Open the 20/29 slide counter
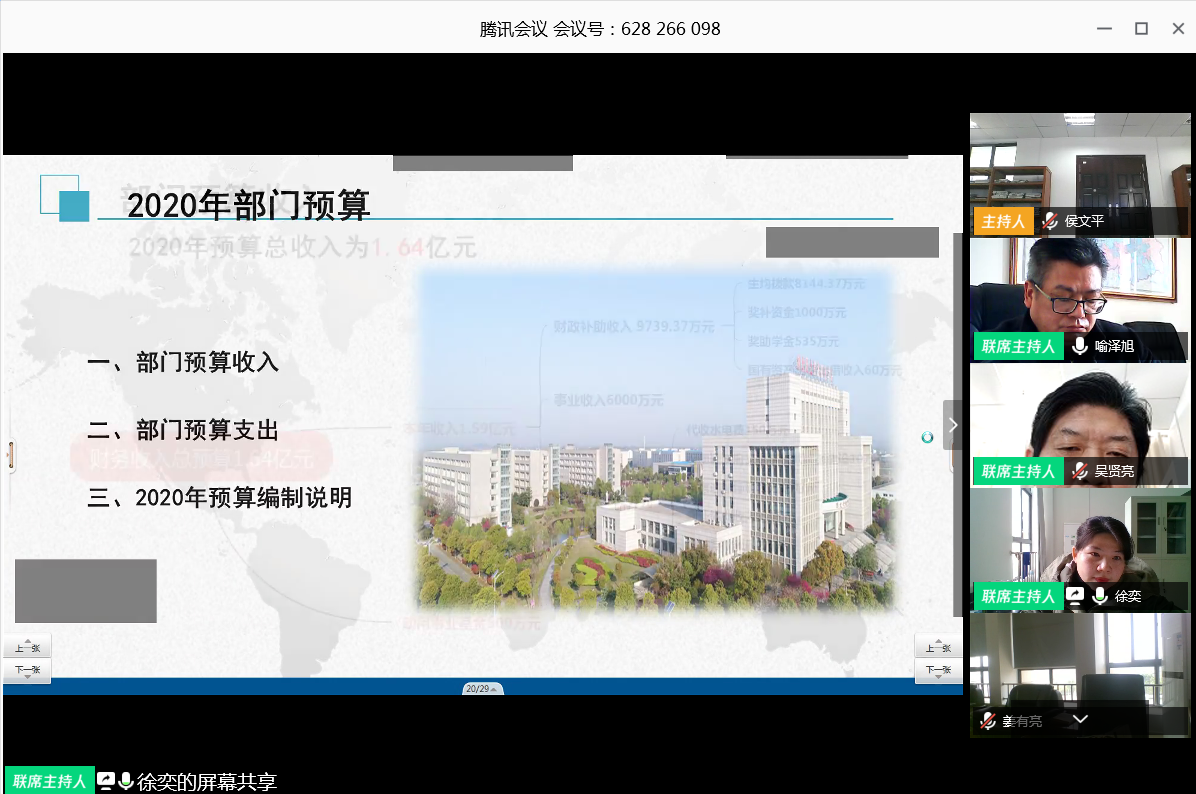This screenshot has height=794, width=1196. [x=482, y=689]
